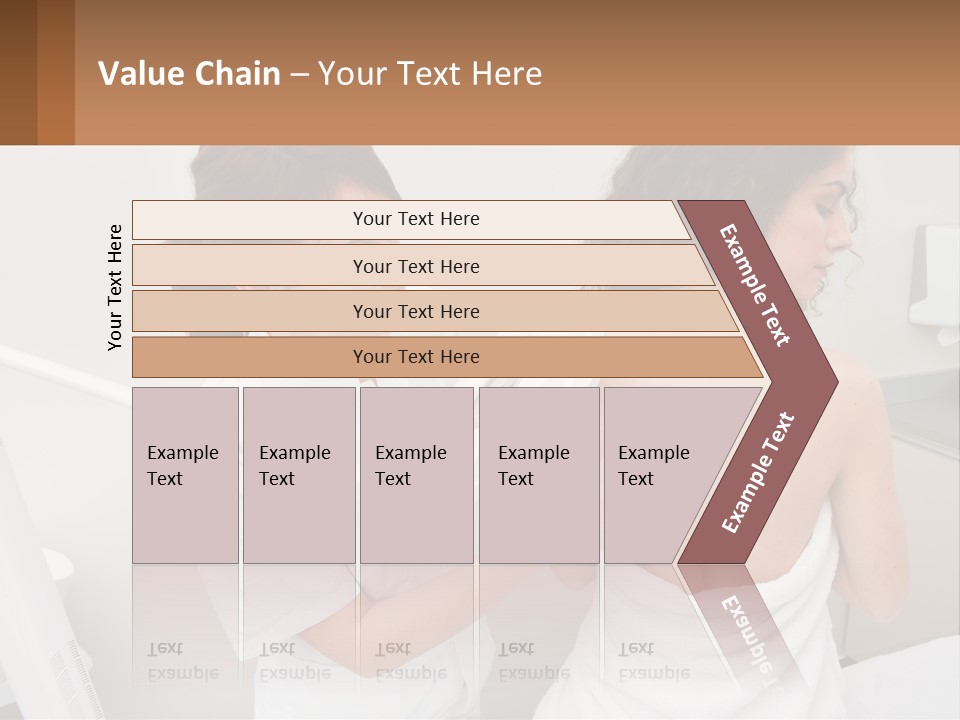
Task: Click the lighter brown stripe in header
Action: [56, 72]
